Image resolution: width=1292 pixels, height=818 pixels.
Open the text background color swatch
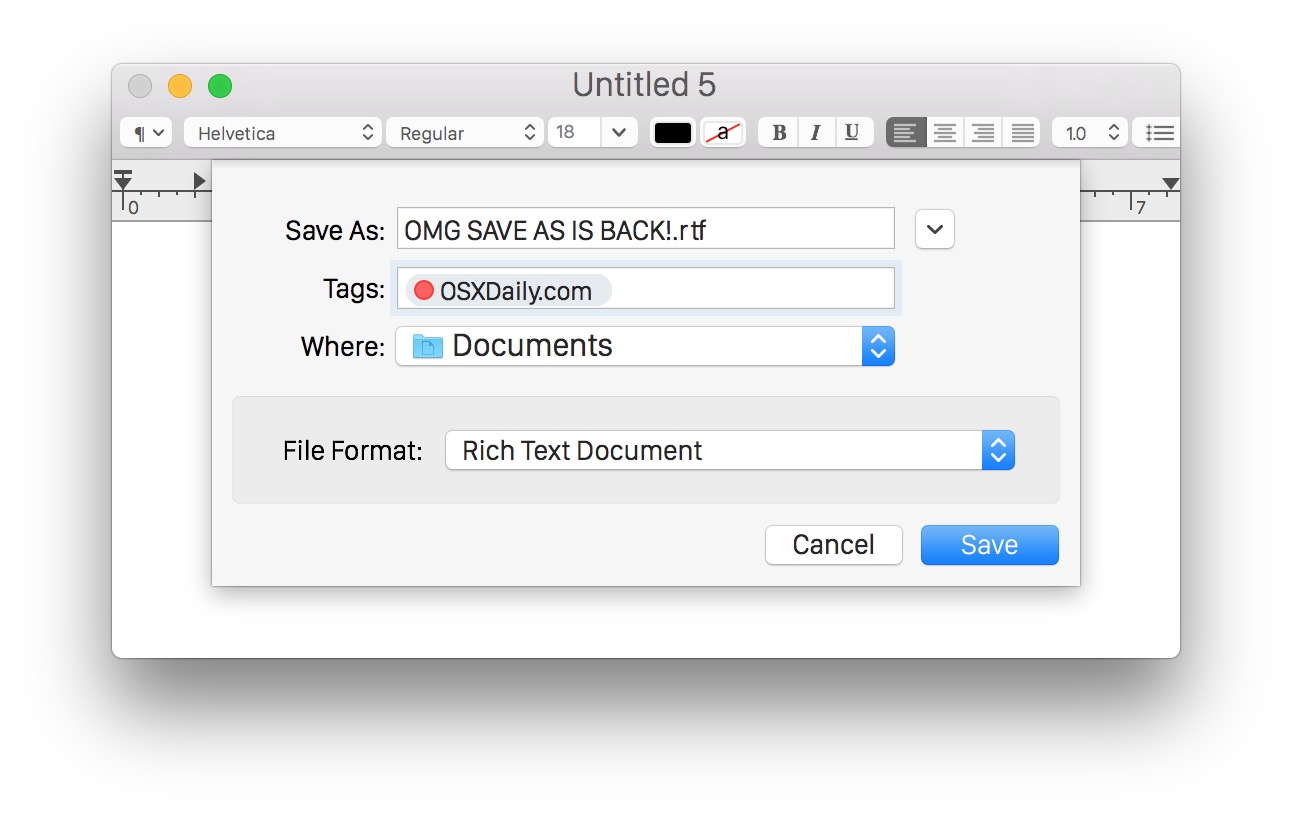point(723,133)
